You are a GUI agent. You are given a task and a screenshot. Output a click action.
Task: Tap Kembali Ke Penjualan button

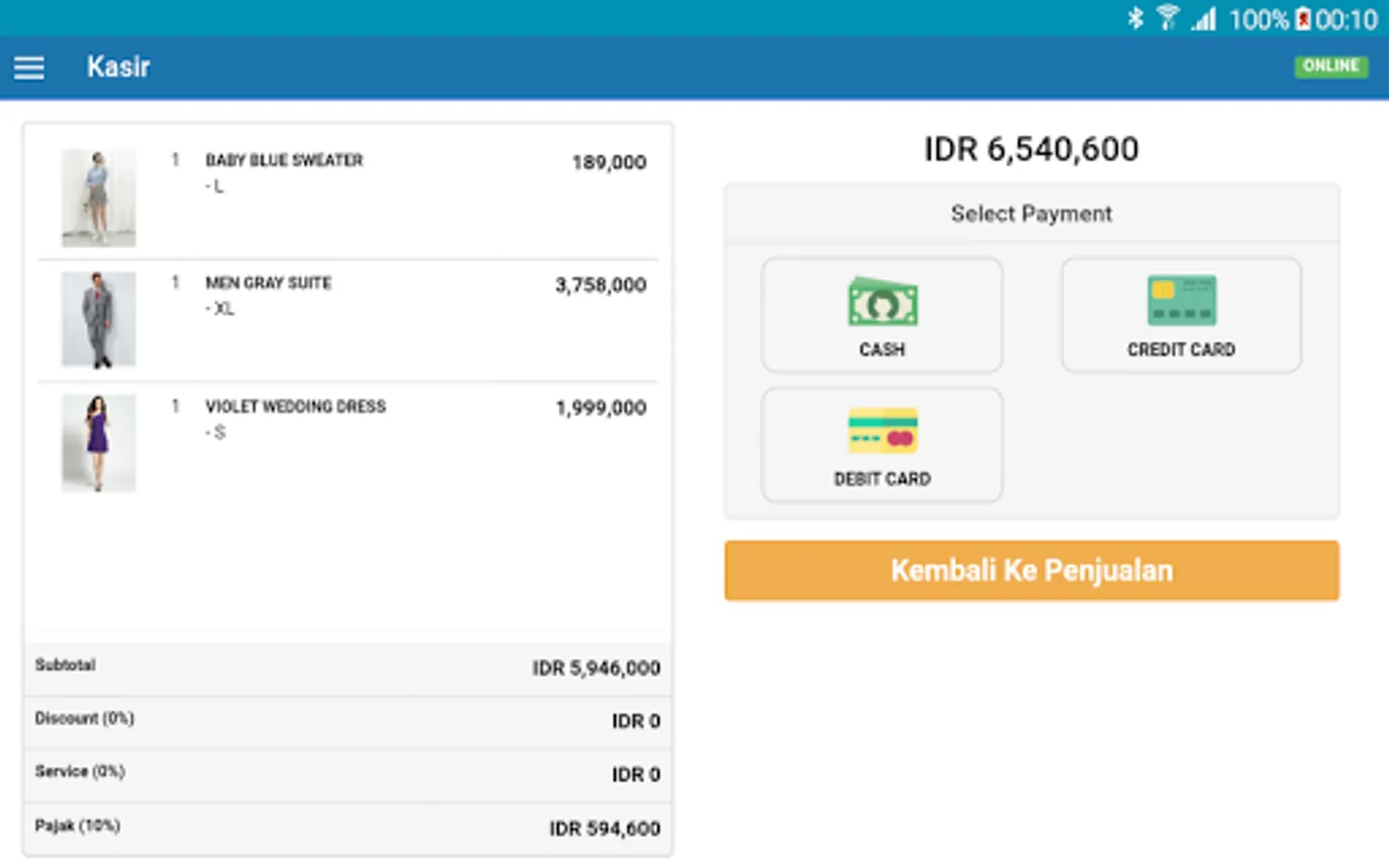1031,570
